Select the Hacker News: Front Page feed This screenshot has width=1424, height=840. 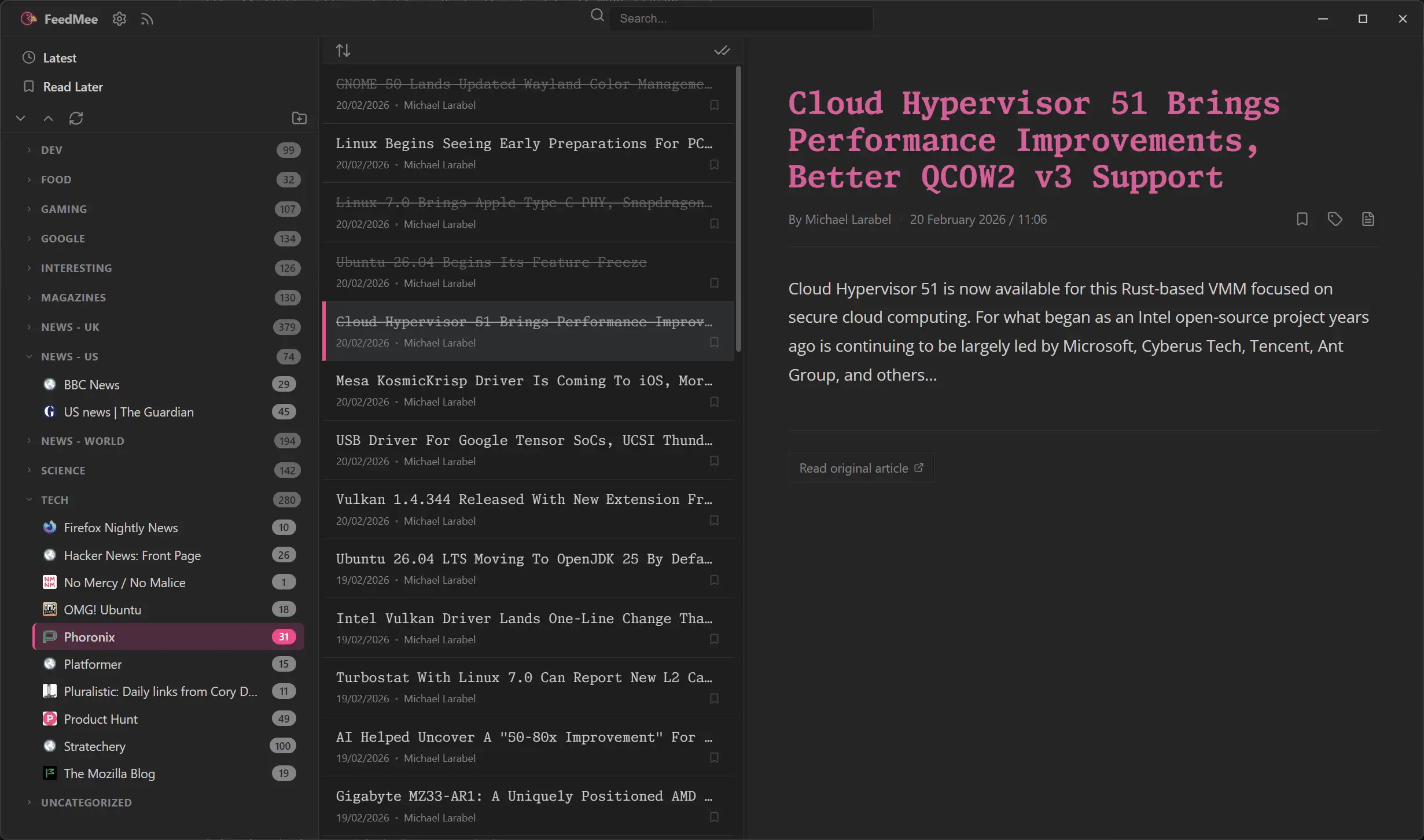pos(132,555)
